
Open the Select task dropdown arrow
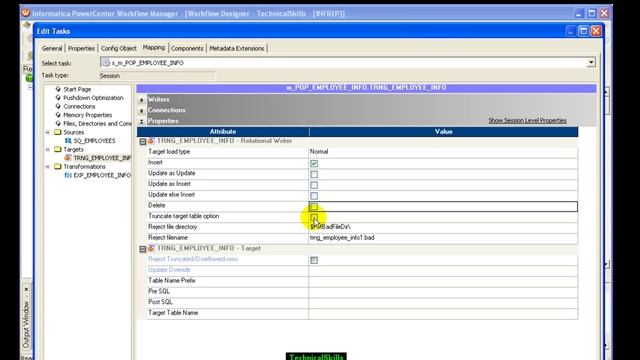pos(591,62)
